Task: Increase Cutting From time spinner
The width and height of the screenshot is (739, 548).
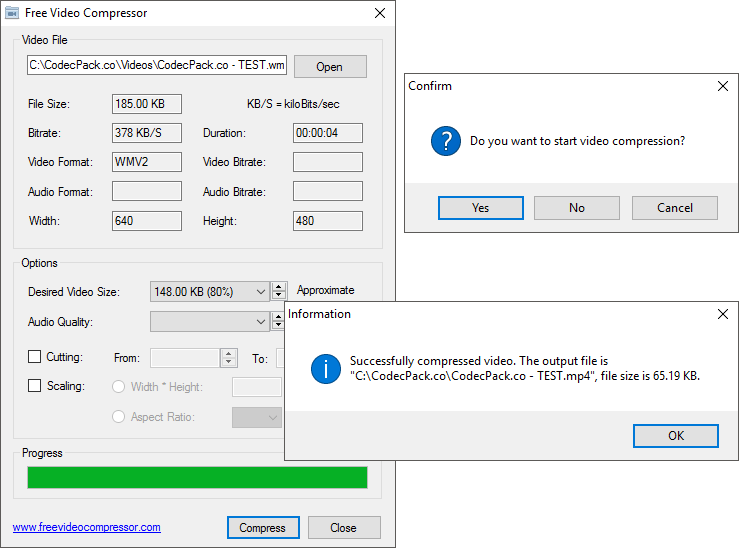Action: point(229,353)
